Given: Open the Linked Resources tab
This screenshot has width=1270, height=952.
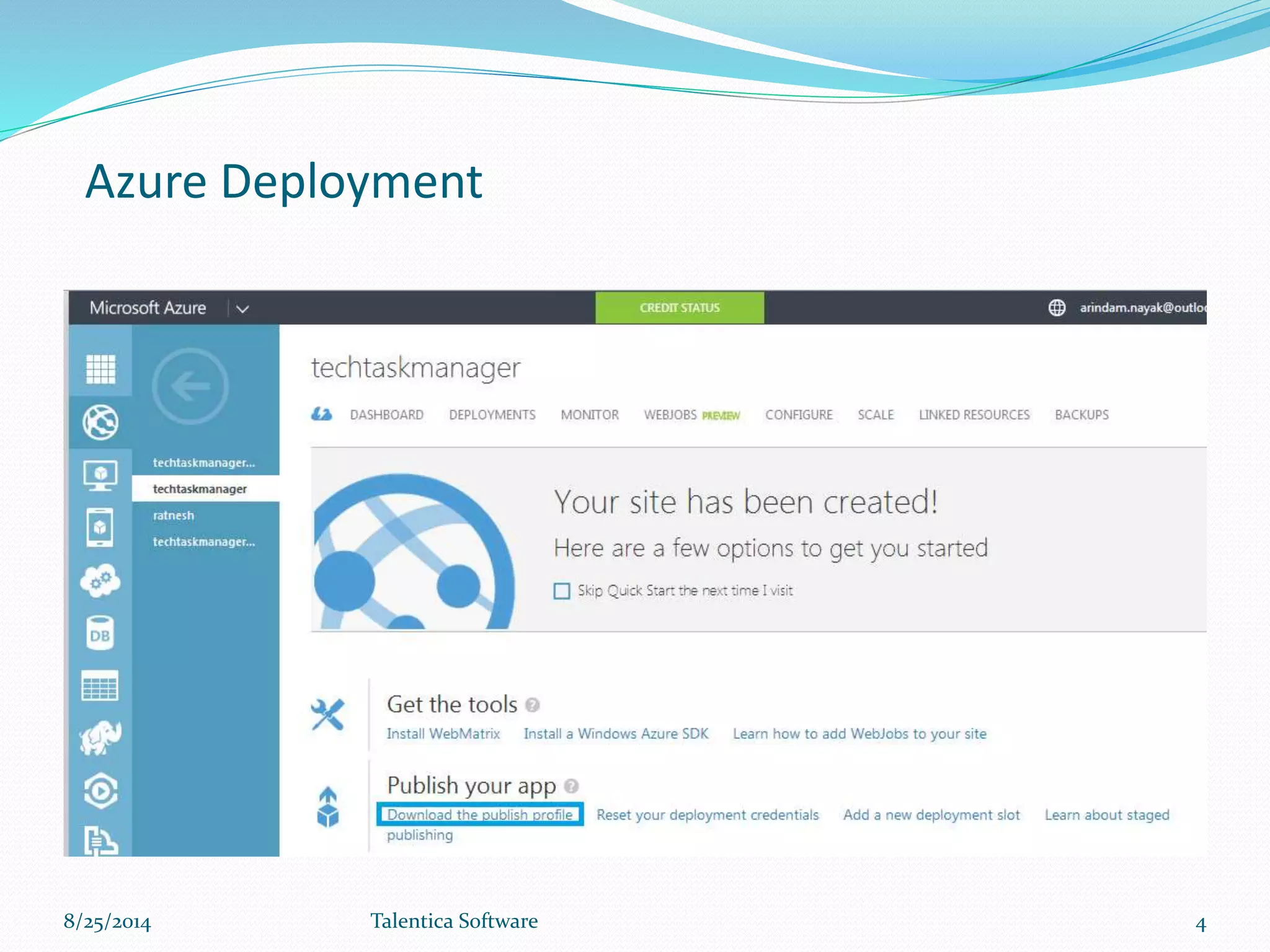Looking at the screenshot, I should 974,415.
